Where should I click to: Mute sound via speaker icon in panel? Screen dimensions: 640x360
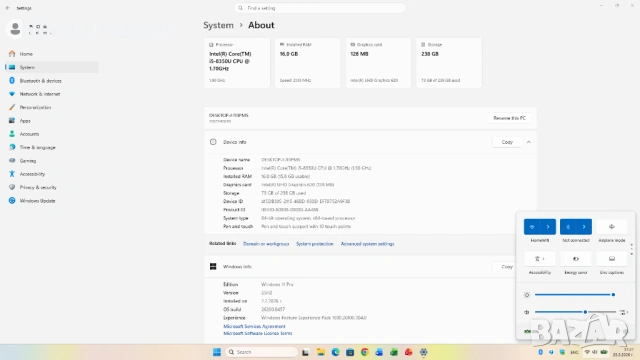[x=527, y=312]
